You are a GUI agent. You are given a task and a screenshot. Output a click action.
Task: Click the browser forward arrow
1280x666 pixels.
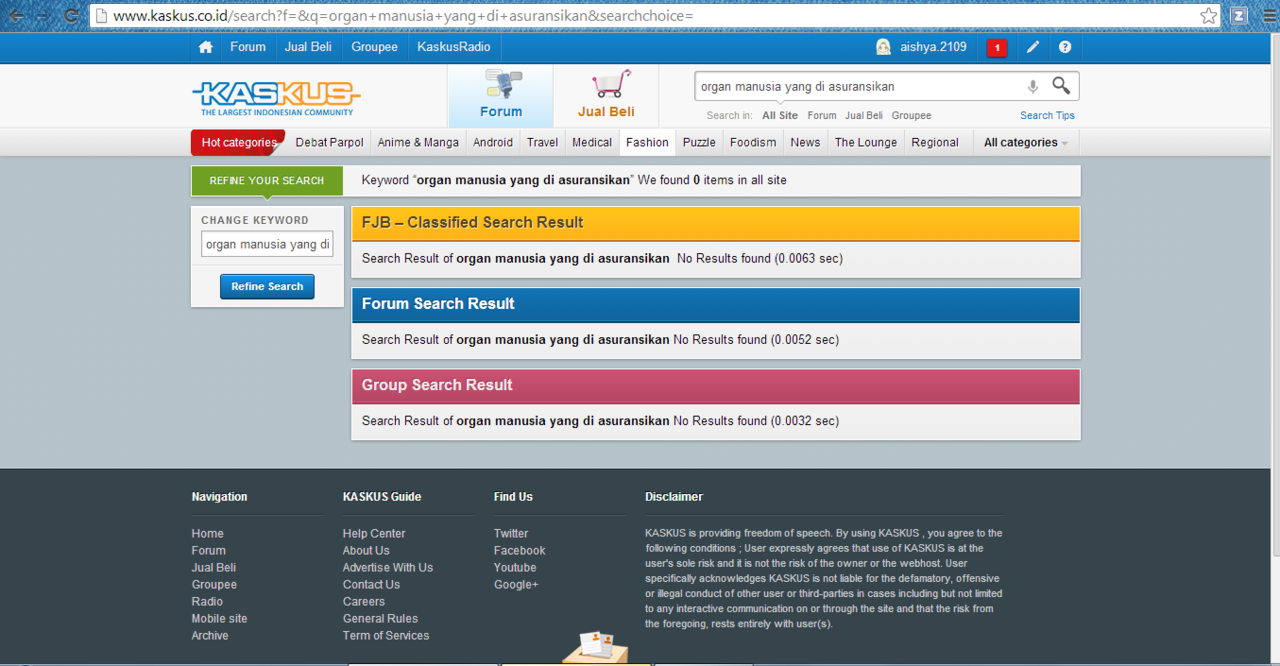(44, 16)
